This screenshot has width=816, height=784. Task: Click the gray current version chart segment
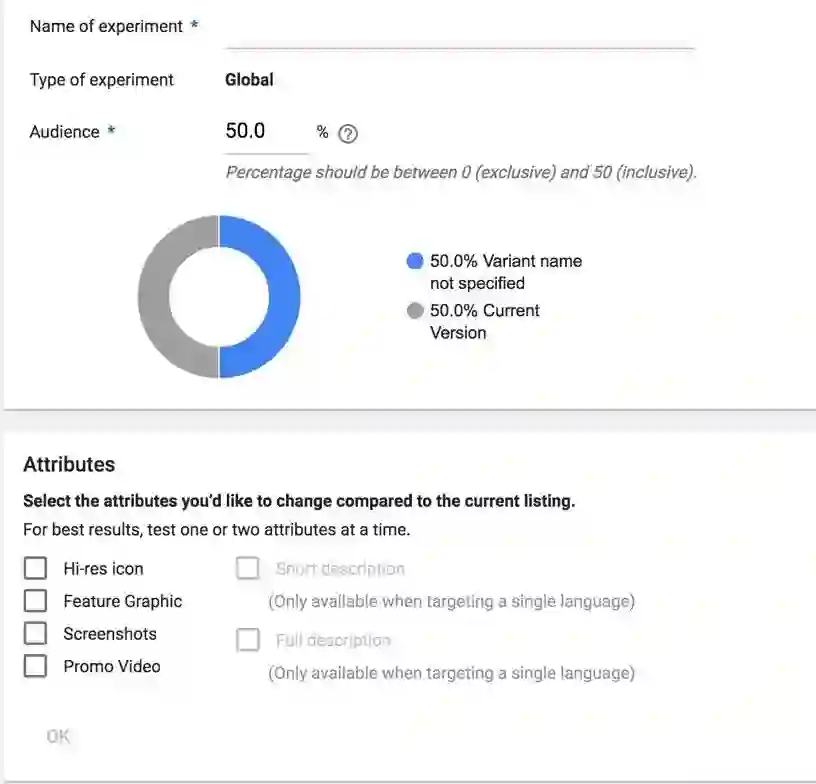pos(154,297)
